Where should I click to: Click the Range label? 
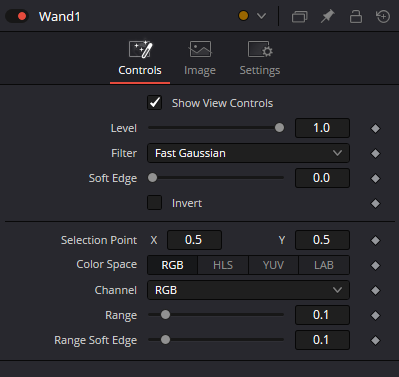pyautogui.click(x=121, y=315)
